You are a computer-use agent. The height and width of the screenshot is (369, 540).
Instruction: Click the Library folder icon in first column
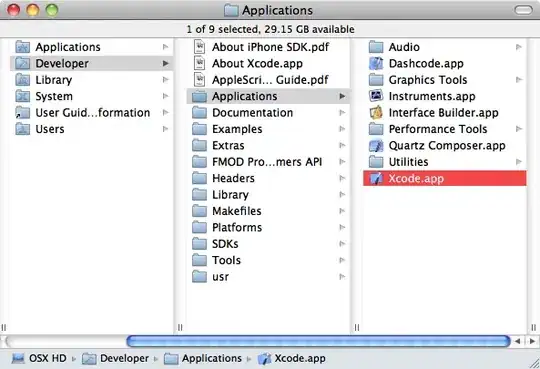(22, 80)
